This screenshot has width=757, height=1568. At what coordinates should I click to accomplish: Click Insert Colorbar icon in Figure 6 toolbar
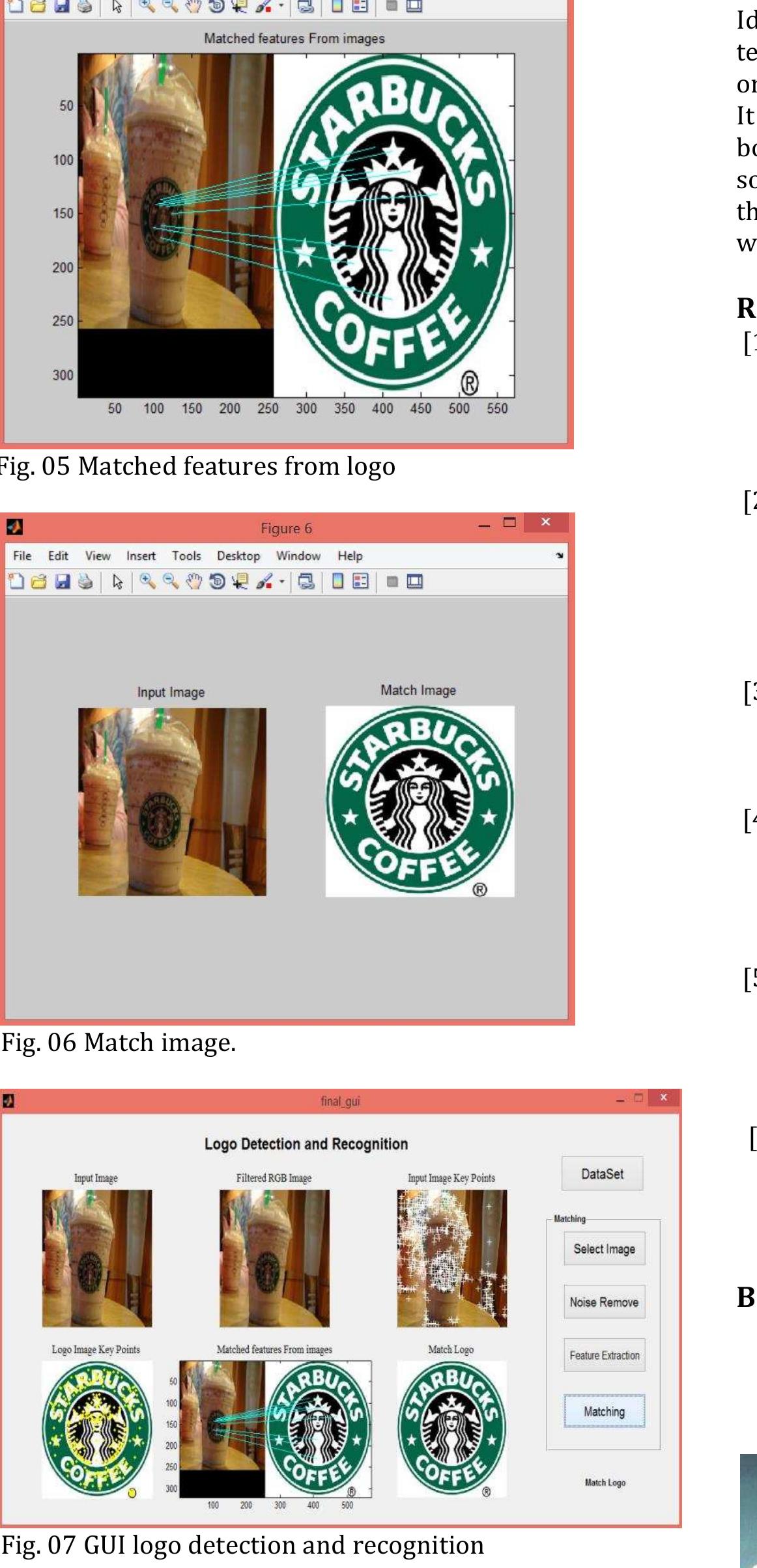337,581
